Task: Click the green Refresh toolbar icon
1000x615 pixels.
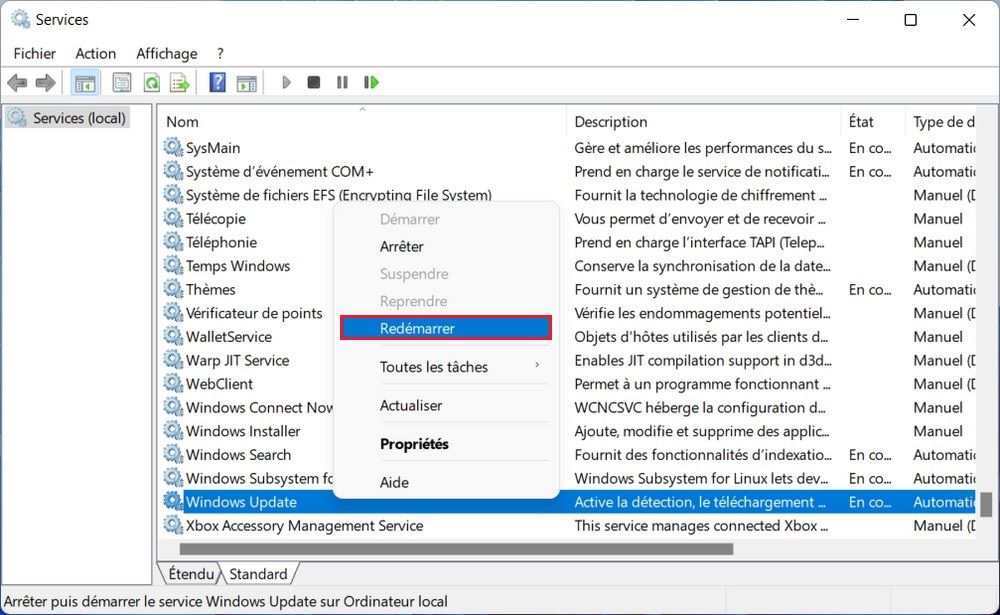Action: 152,82
